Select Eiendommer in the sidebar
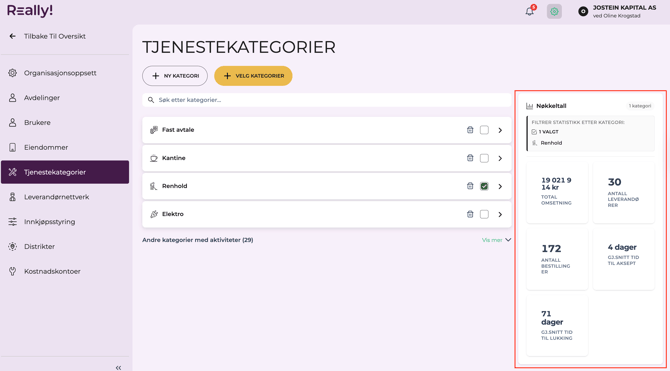 65,147
